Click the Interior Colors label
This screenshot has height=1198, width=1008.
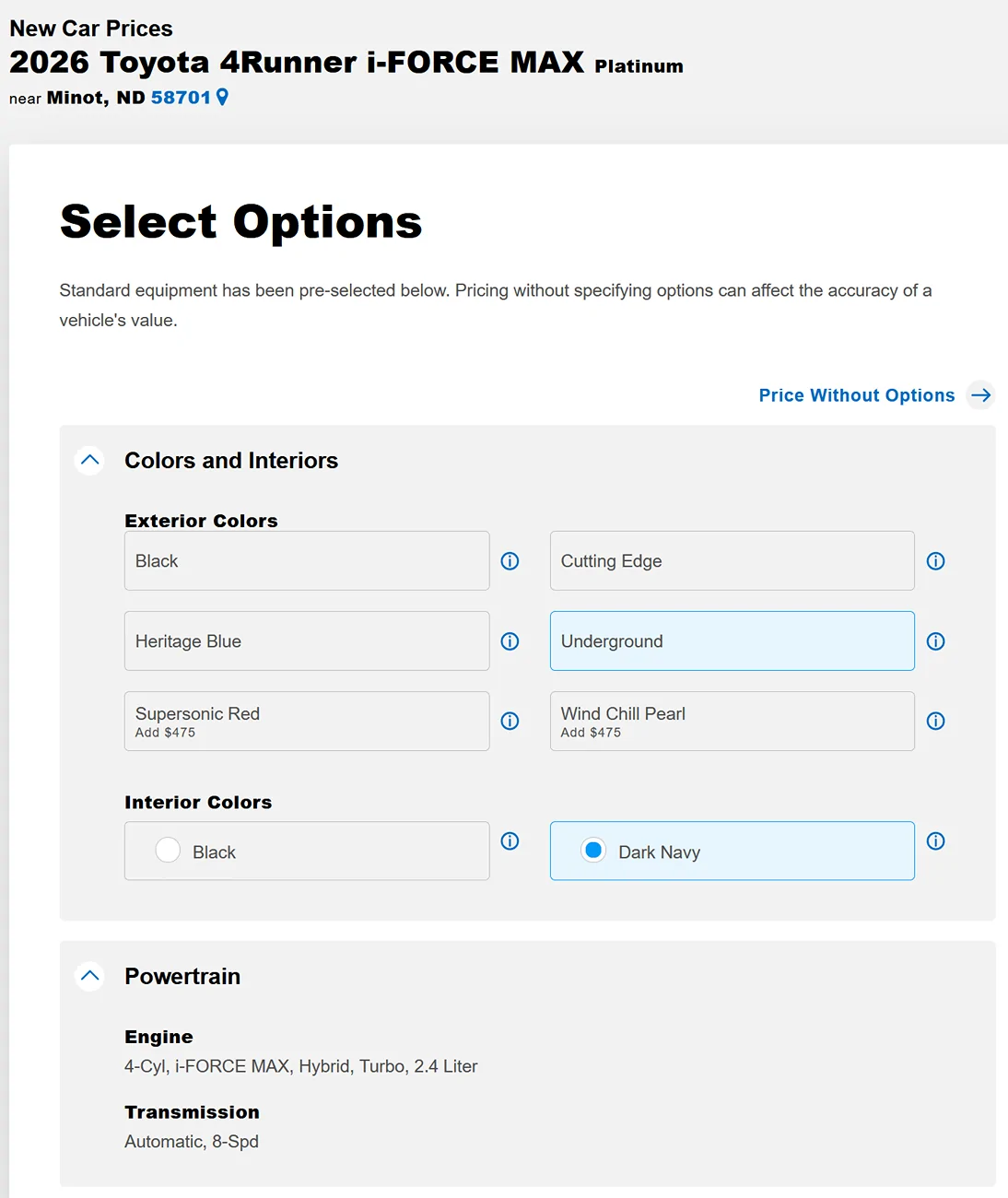(x=198, y=803)
